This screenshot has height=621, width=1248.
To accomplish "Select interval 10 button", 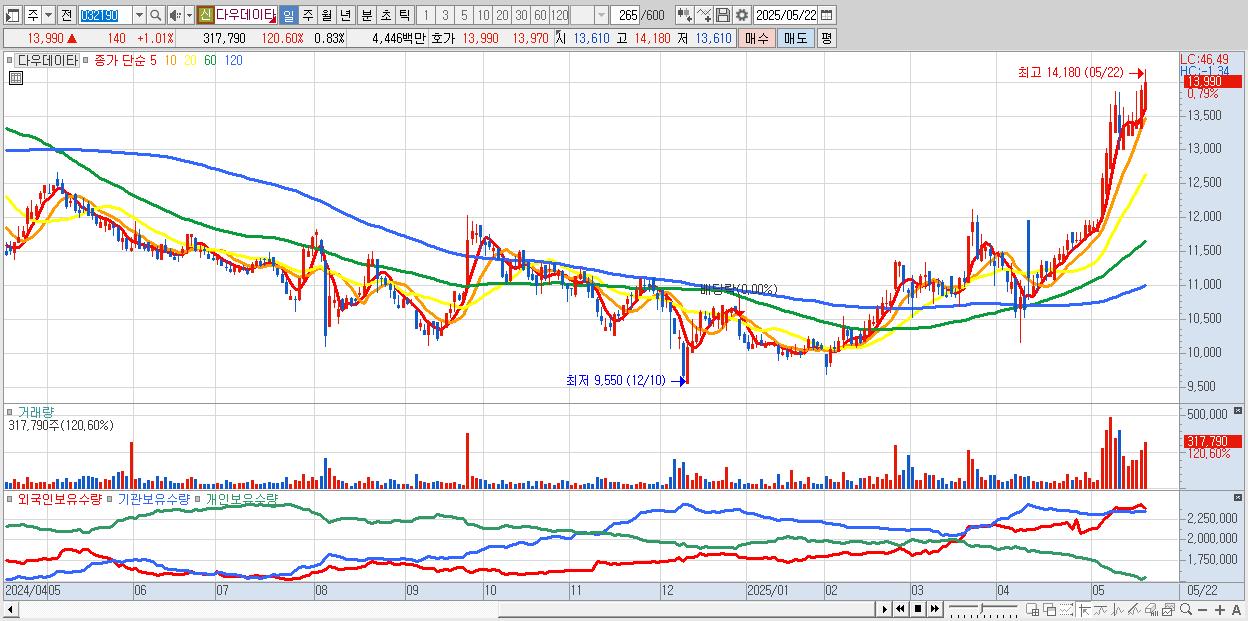I will point(483,15).
